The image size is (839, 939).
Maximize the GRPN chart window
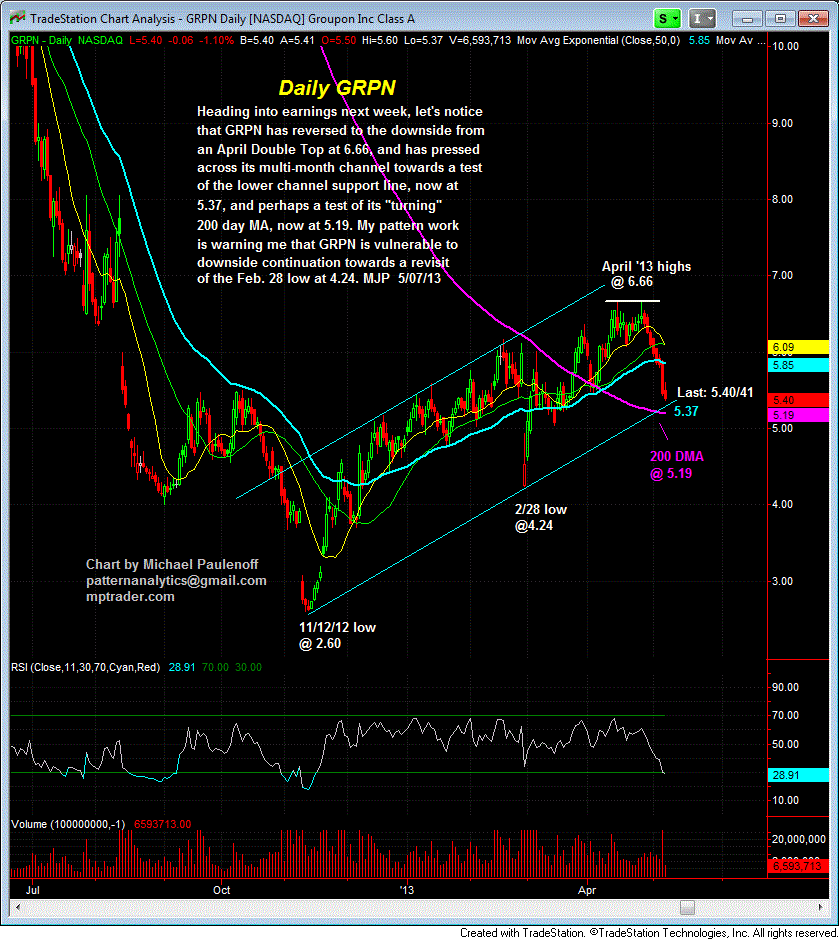780,19
